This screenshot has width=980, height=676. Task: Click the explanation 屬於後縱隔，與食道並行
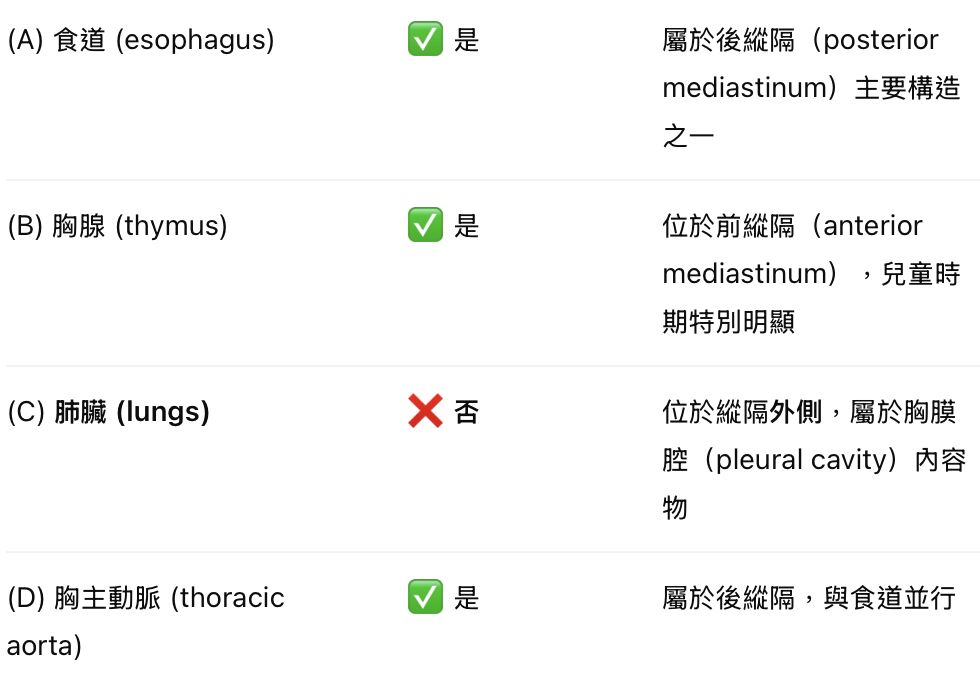[x=808, y=598]
